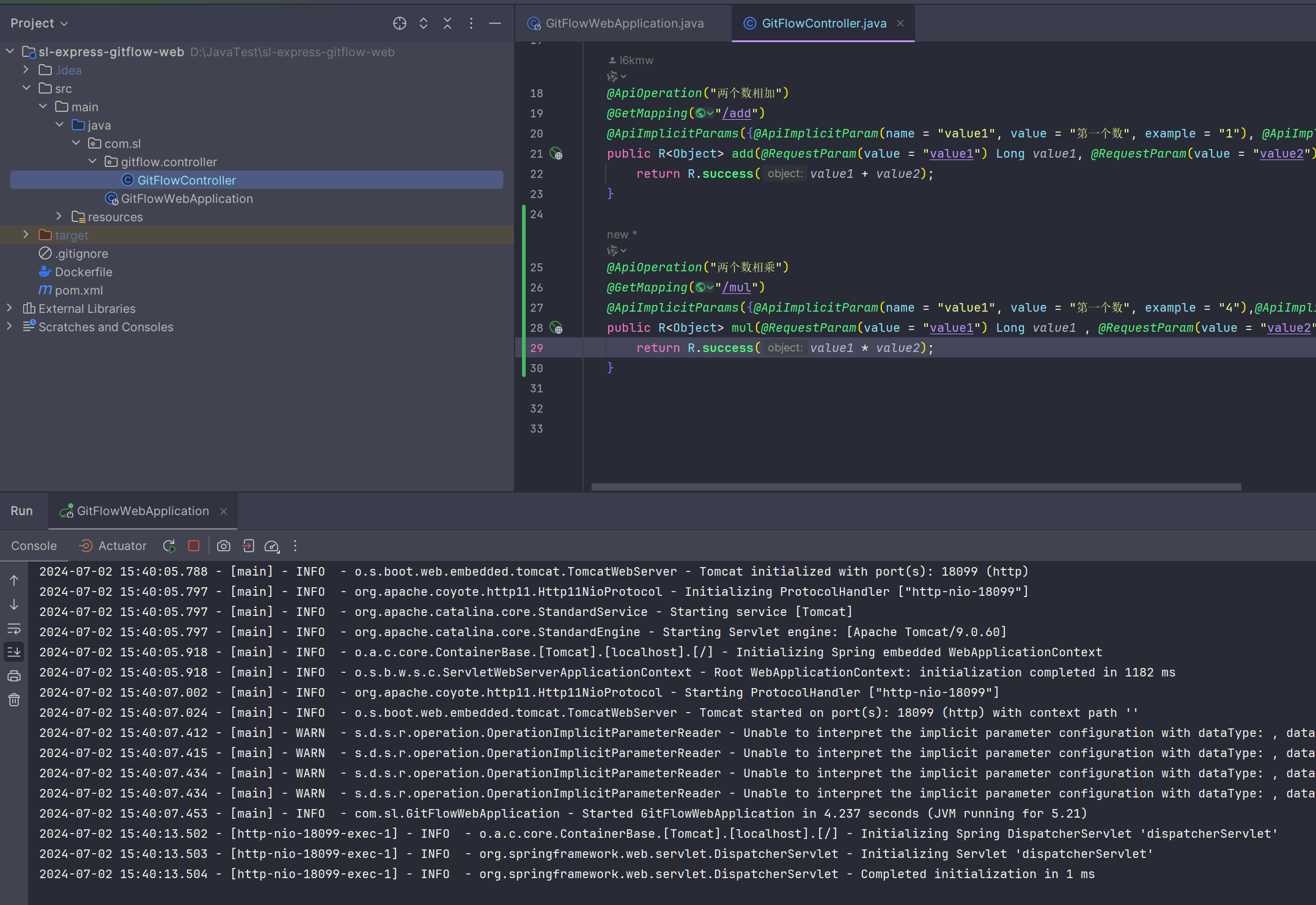Click the Run tool window label
The width and height of the screenshot is (1316, 905).
click(21, 511)
